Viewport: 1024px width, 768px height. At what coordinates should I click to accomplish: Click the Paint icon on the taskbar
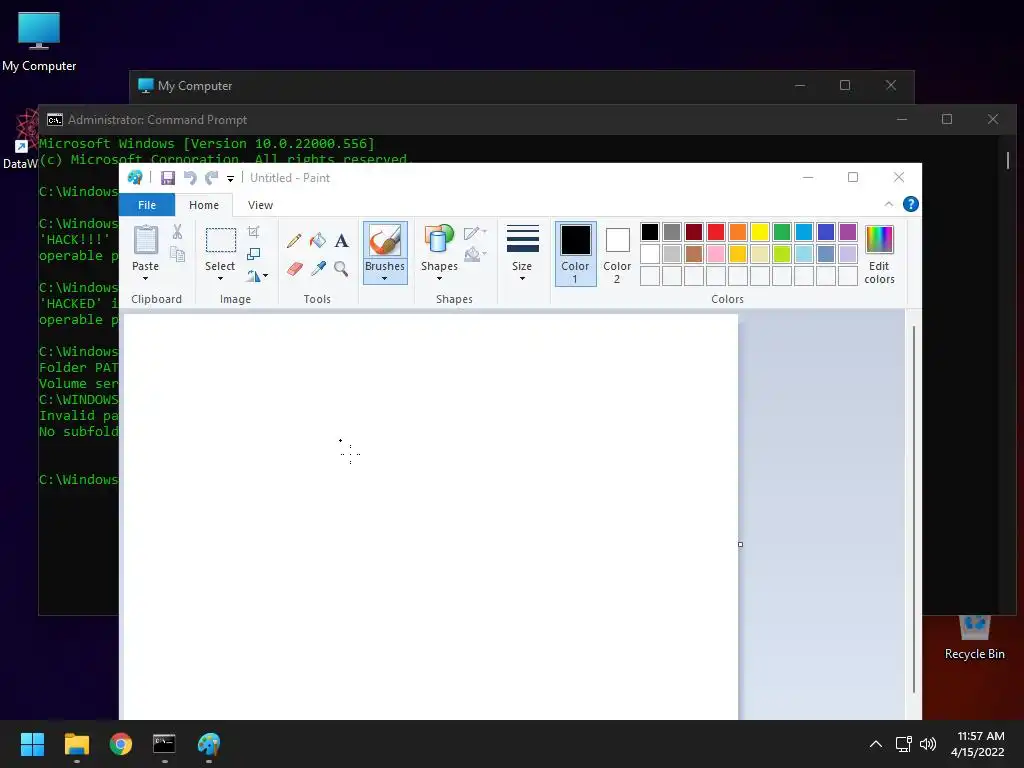pyautogui.click(x=209, y=744)
